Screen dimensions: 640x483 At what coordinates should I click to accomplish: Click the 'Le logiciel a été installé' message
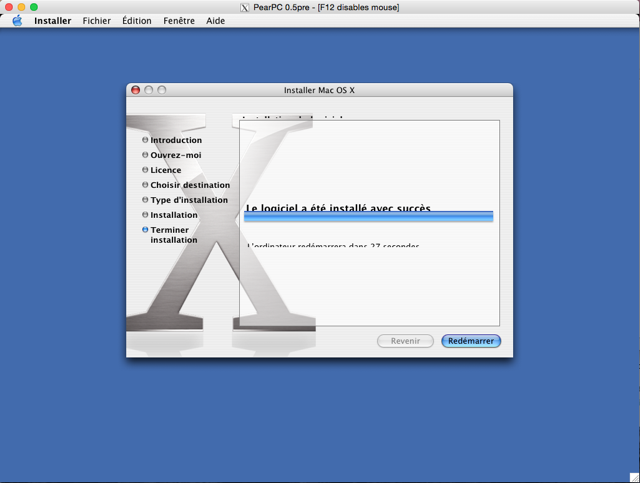pyautogui.click(x=338, y=207)
